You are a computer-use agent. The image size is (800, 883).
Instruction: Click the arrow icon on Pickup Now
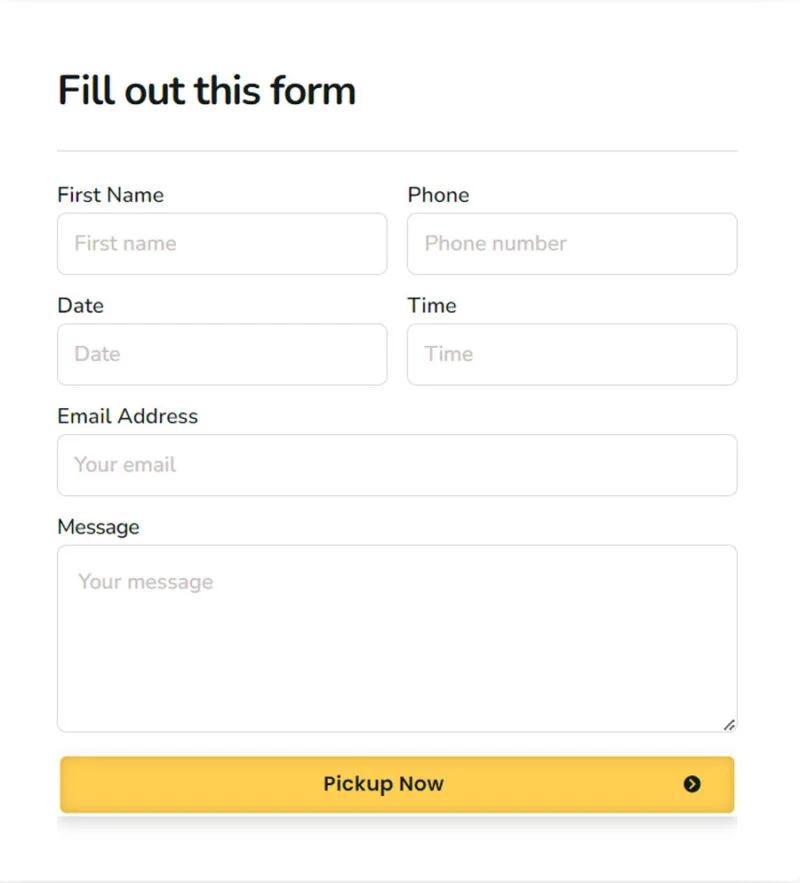pos(691,784)
